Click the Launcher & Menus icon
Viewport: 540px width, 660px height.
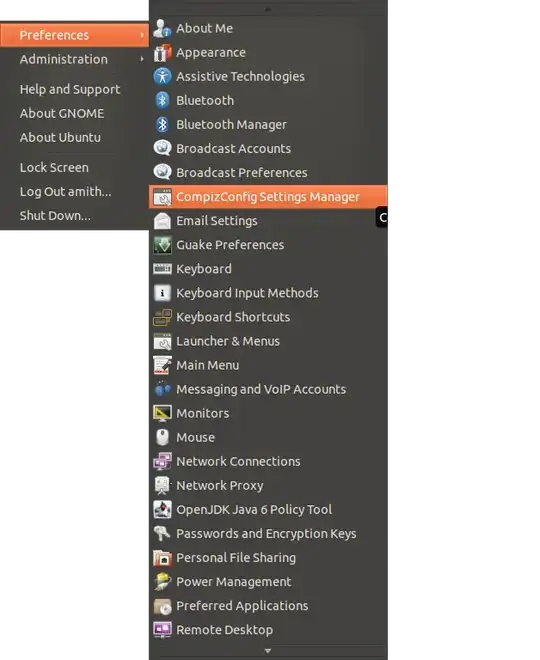(162, 341)
